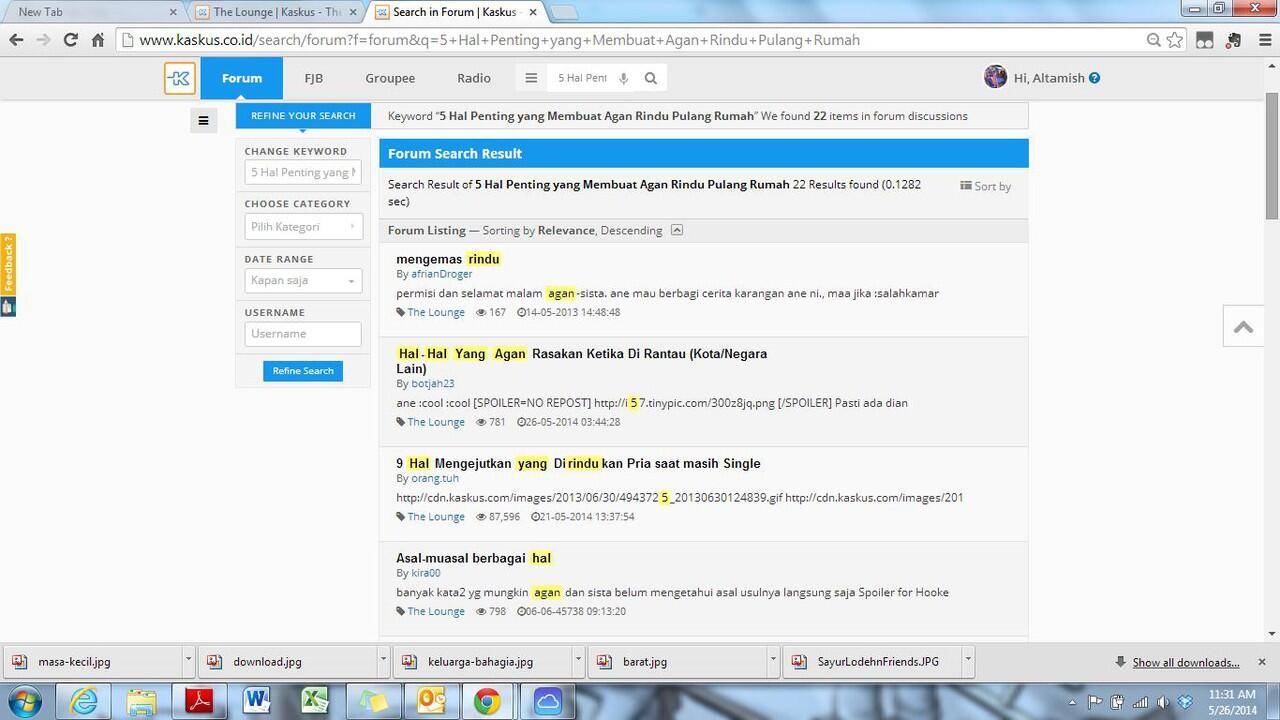This screenshot has width=1280, height=720.
Task: Click the microphone voice search icon
Action: [624, 78]
